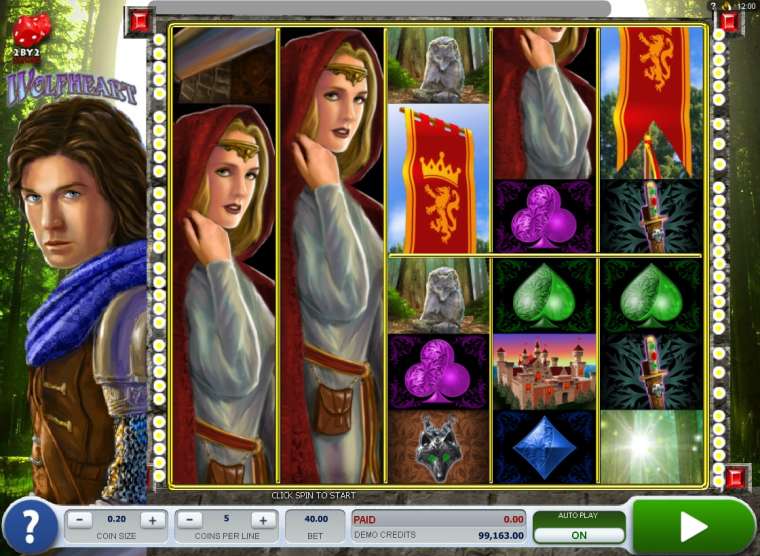The height and width of the screenshot is (556, 760).
Task: Select the silver wolf mask symbol
Action: point(439,447)
